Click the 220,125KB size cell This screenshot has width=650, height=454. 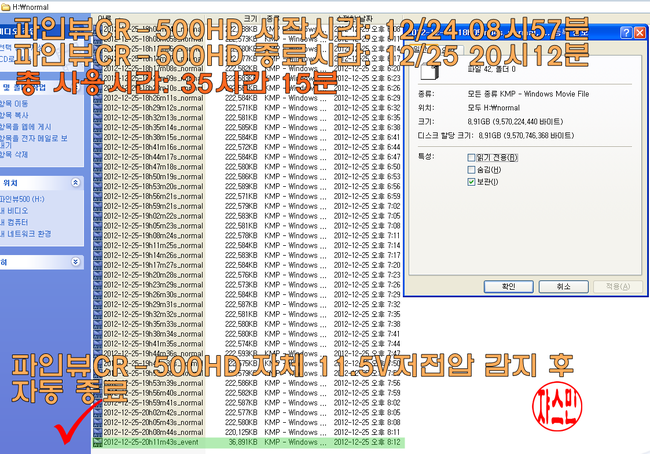coord(241,433)
